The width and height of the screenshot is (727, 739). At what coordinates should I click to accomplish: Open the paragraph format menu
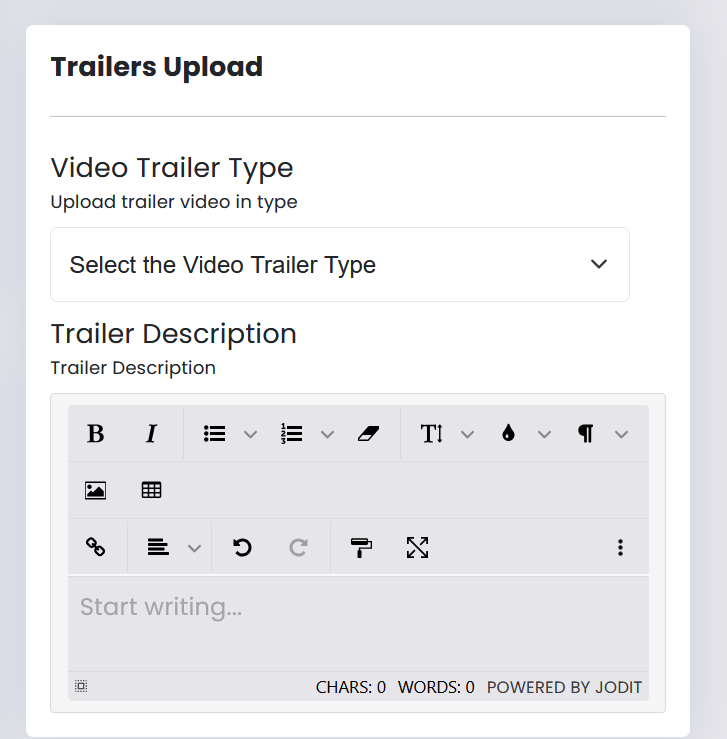[586, 434]
